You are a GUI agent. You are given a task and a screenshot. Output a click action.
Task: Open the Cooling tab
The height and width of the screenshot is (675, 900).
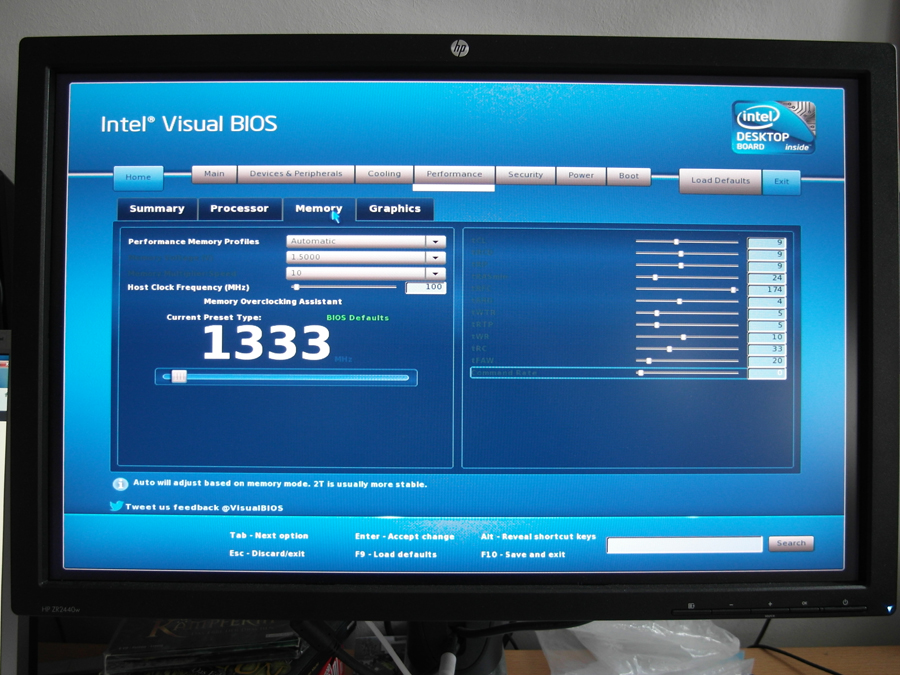tap(384, 174)
